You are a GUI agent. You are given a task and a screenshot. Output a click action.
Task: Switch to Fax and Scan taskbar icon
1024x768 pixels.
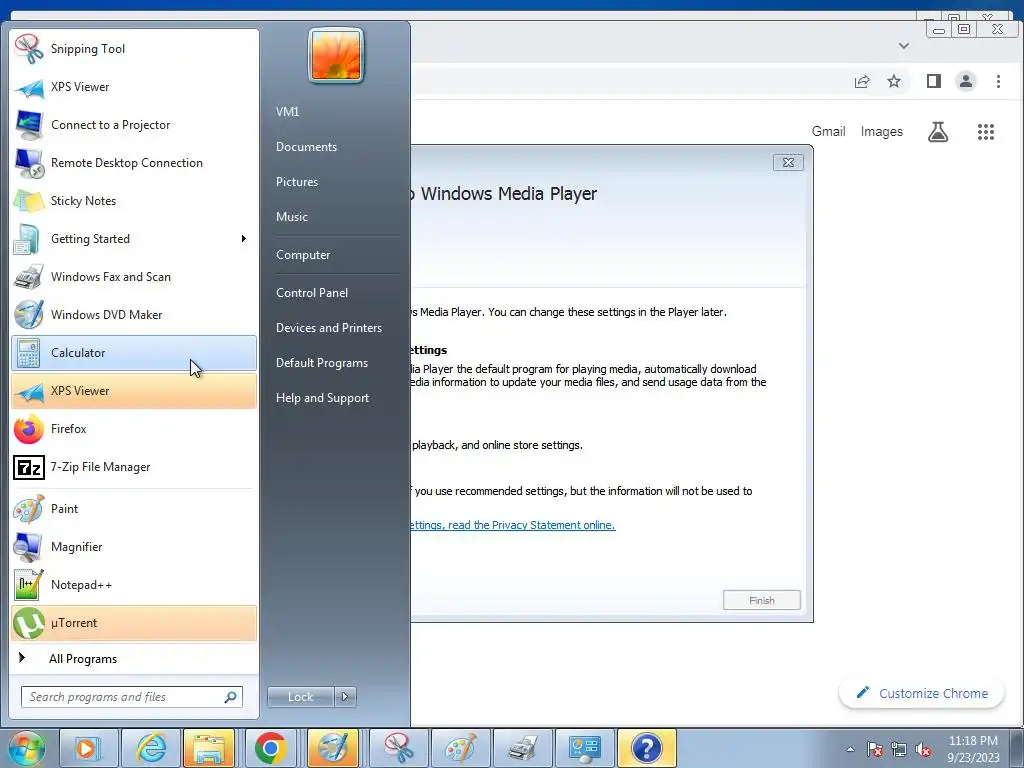(x=522, y=748)
